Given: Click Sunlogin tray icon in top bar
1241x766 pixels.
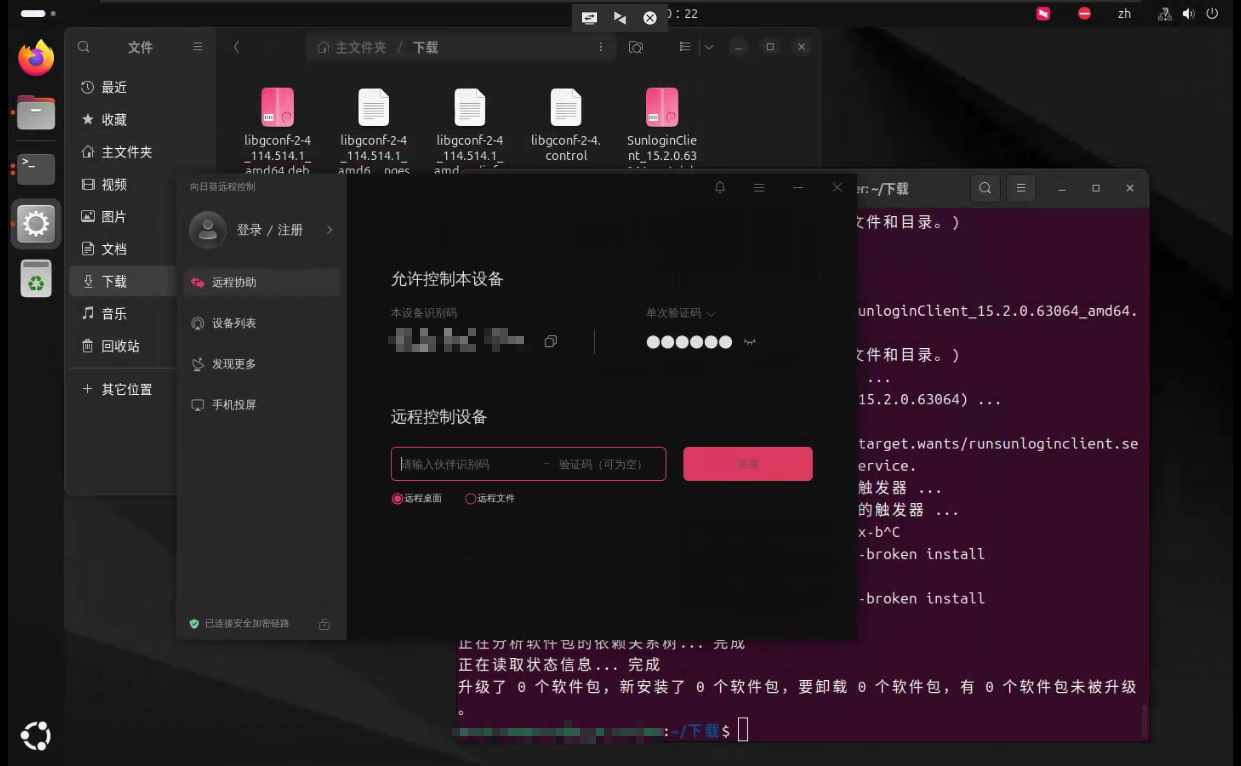Looking at the screenshot, I should (x=1043, y=14).
